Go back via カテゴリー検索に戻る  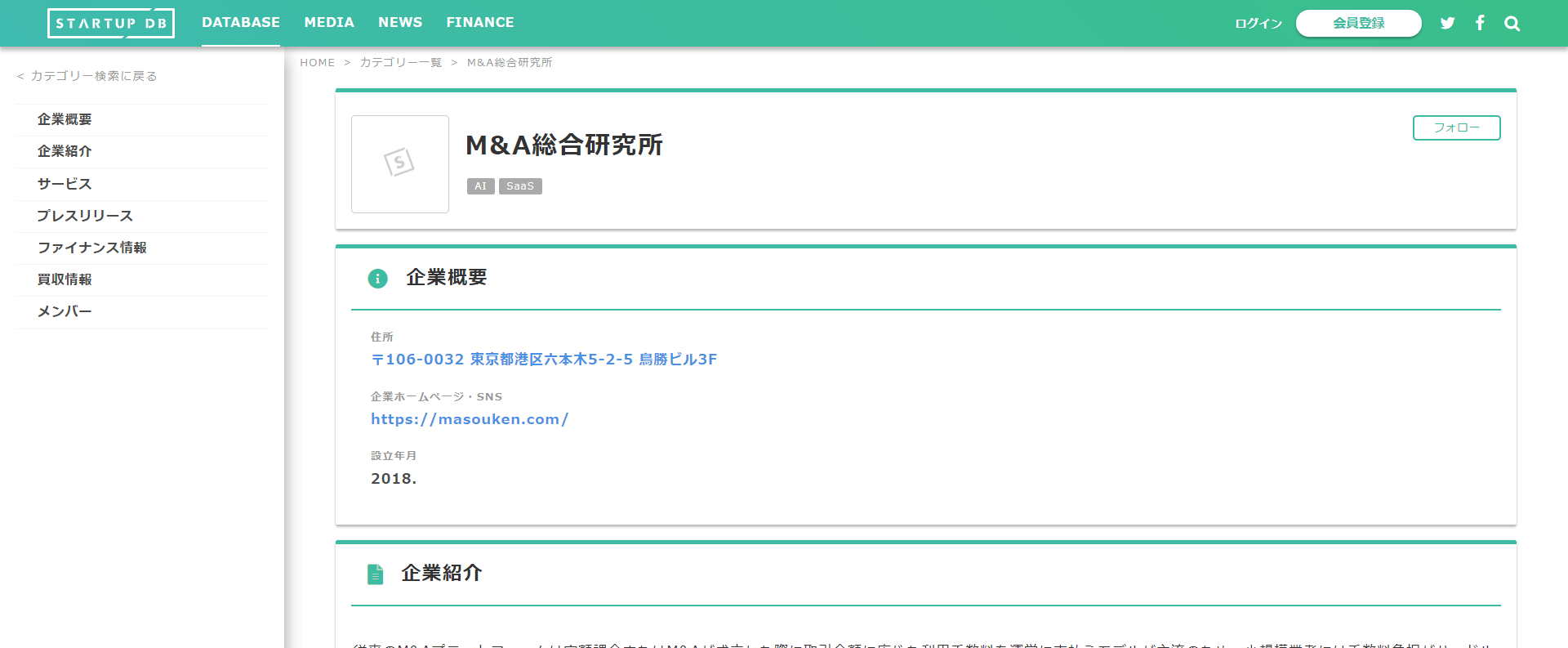click(x=87, y=76)
